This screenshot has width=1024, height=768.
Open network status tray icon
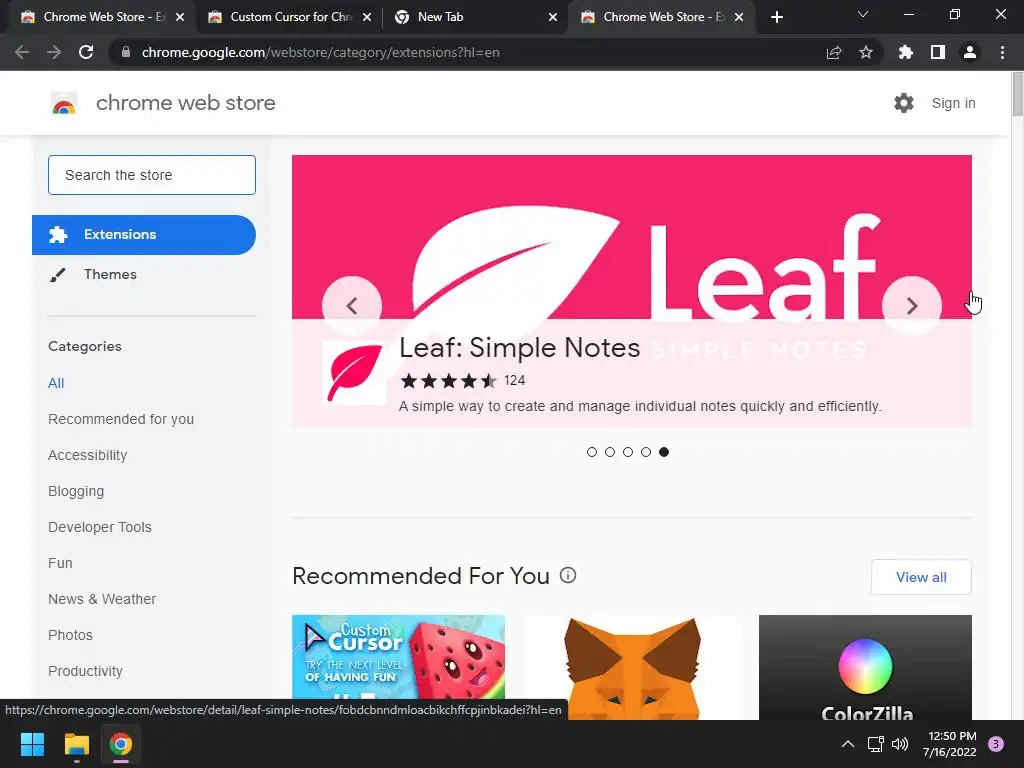click(875, 744)
